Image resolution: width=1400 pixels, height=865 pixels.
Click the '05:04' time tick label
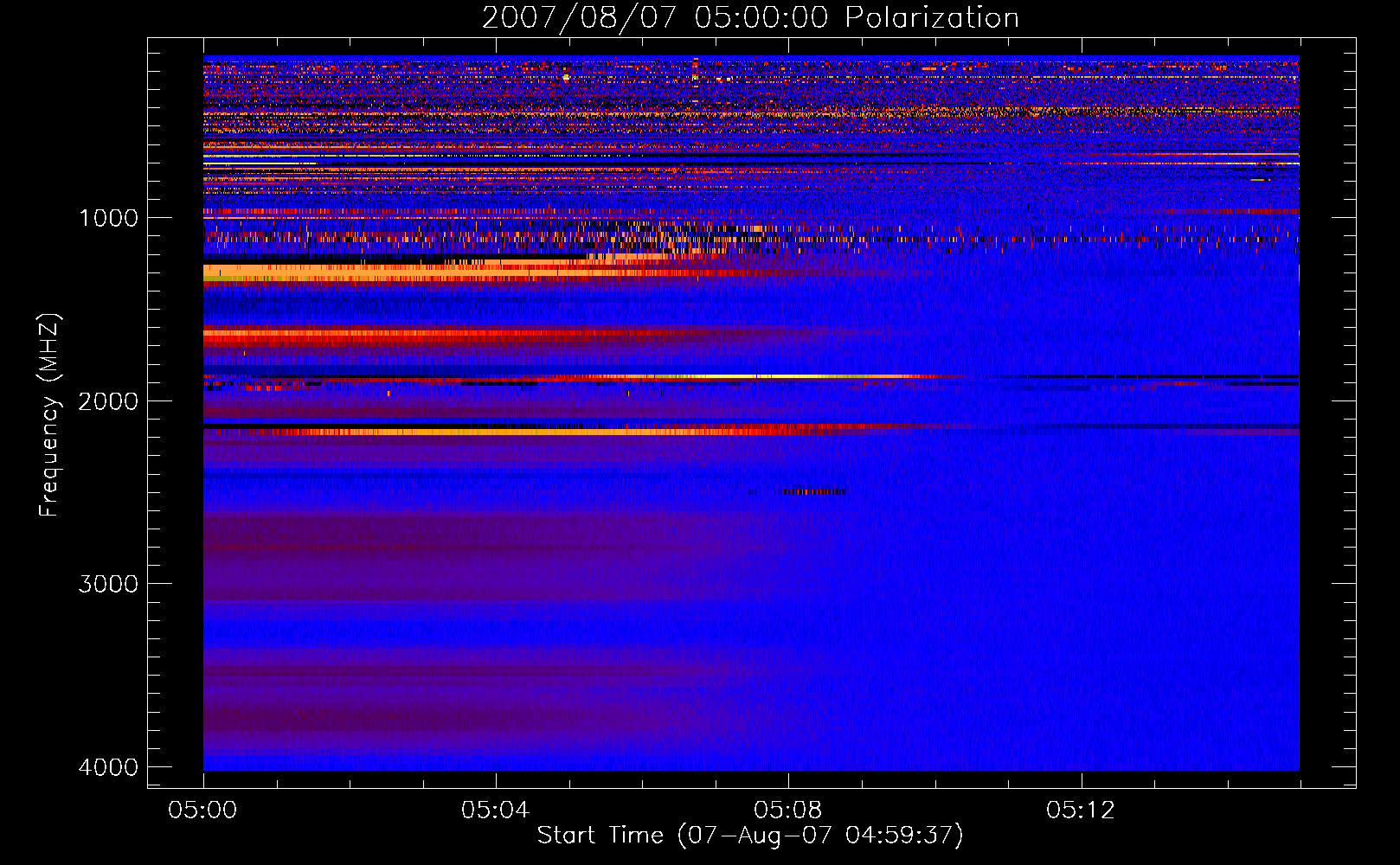point(496,811)
